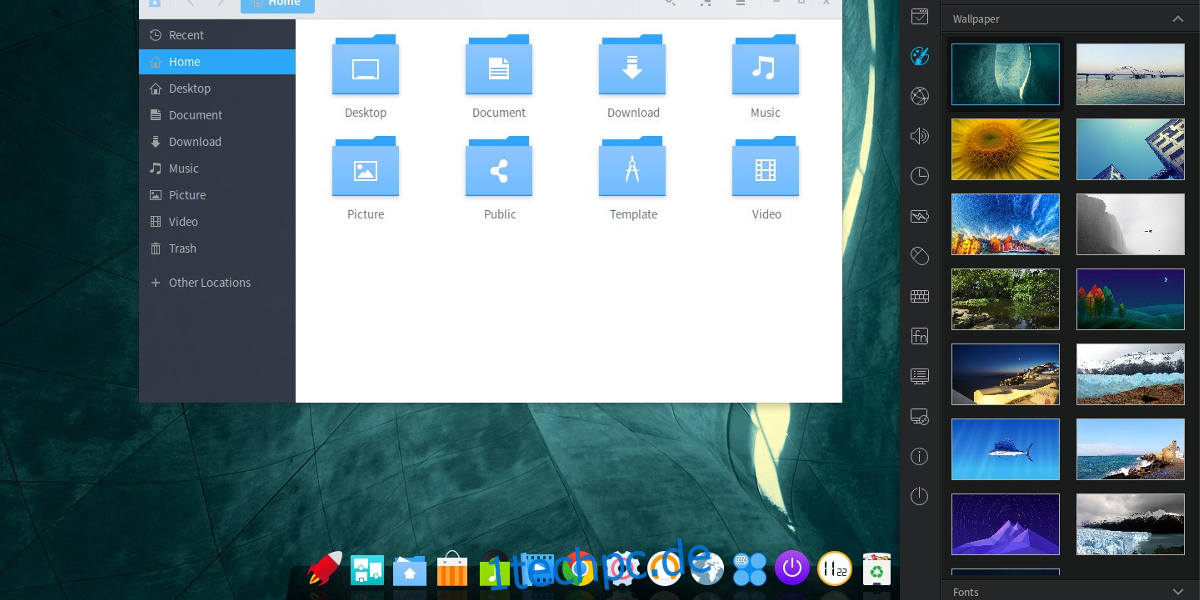Go to Document in the sidebar

[217, 115]
